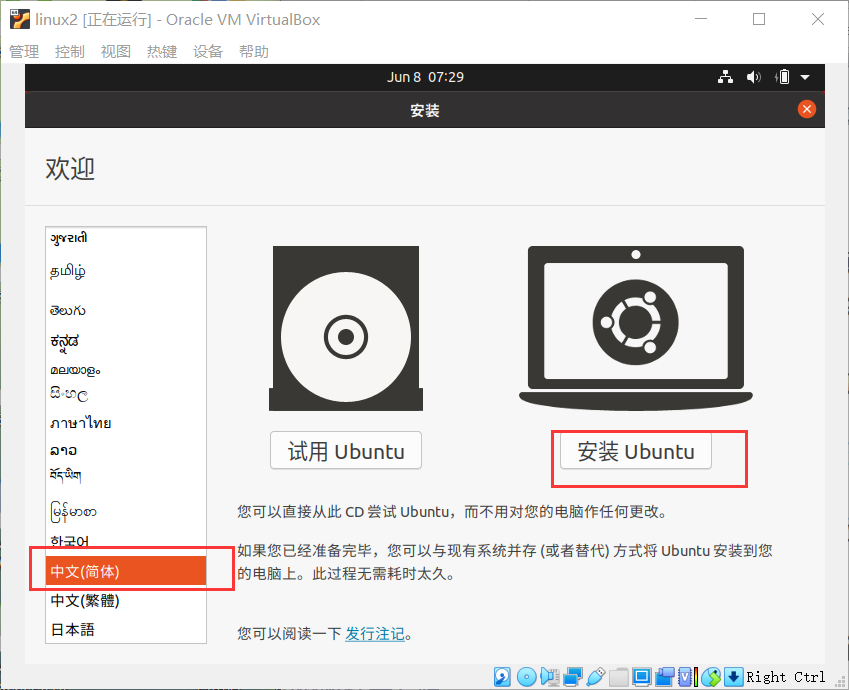Open the 热键 menu
Viewport: 849px width, 690px height.
coord(162,52)
